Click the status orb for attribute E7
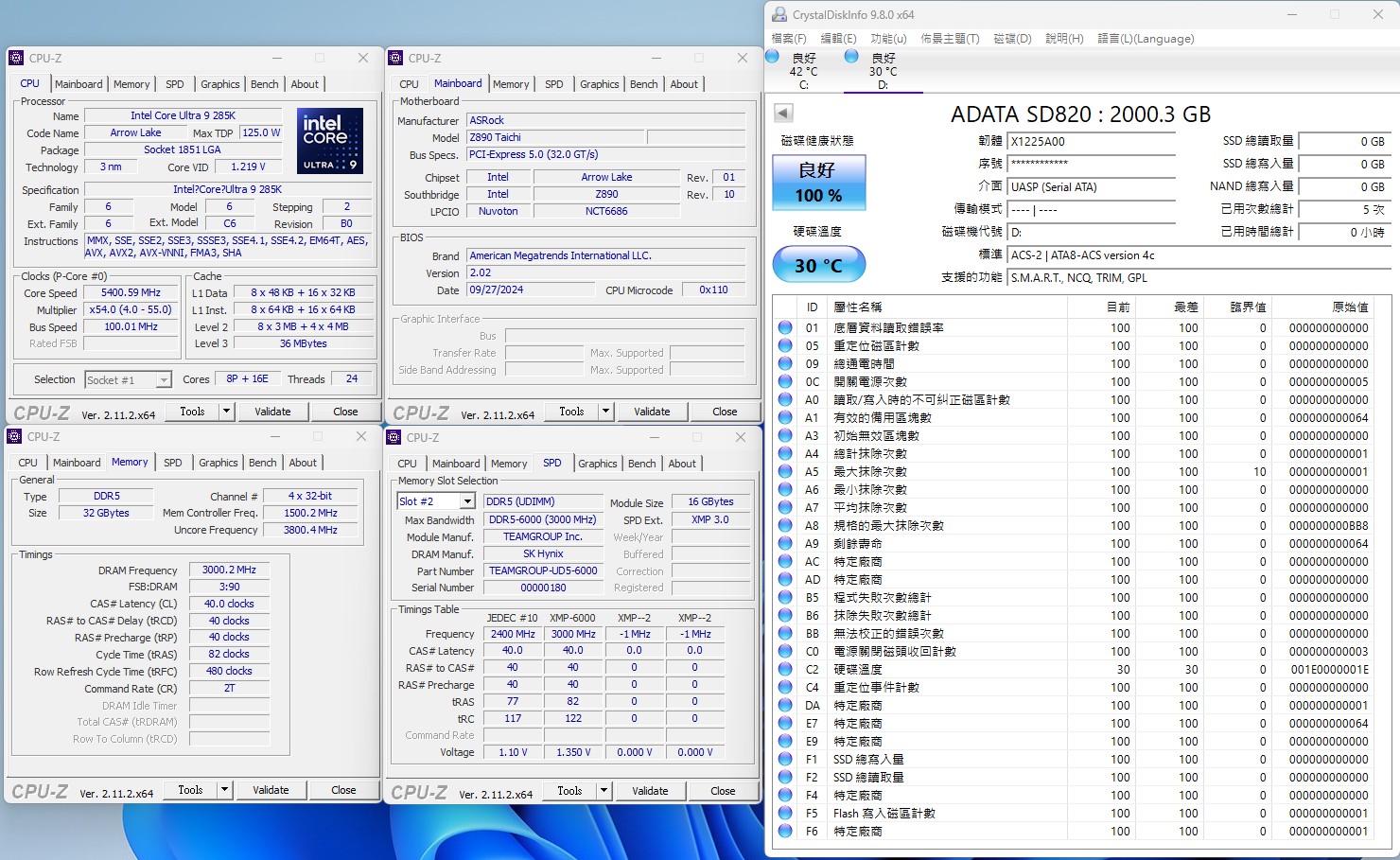Image resolution: width=1400 pixels, height=860 pixels. (x=785, y=723)
